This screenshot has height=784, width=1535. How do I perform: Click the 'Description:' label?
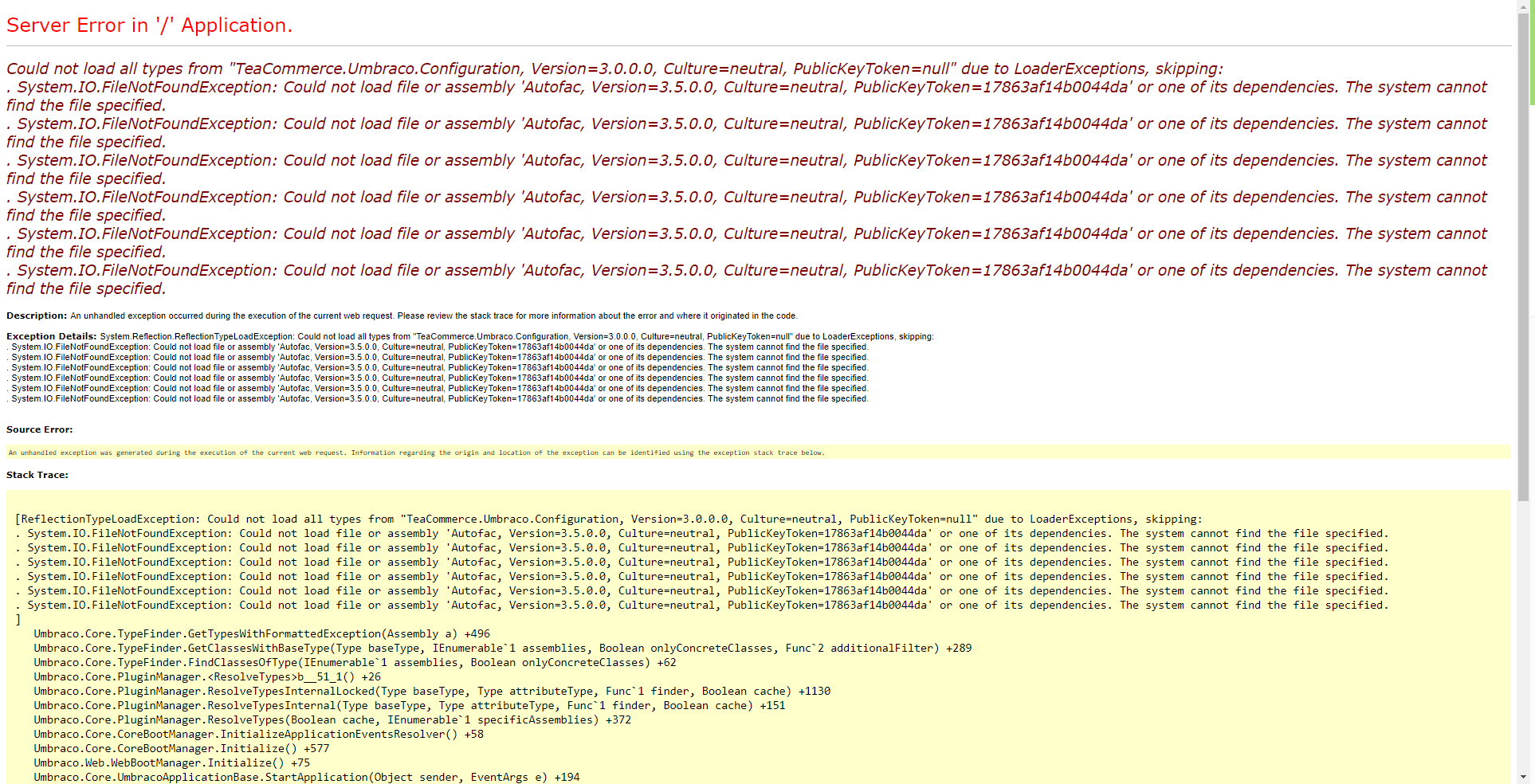37,316
